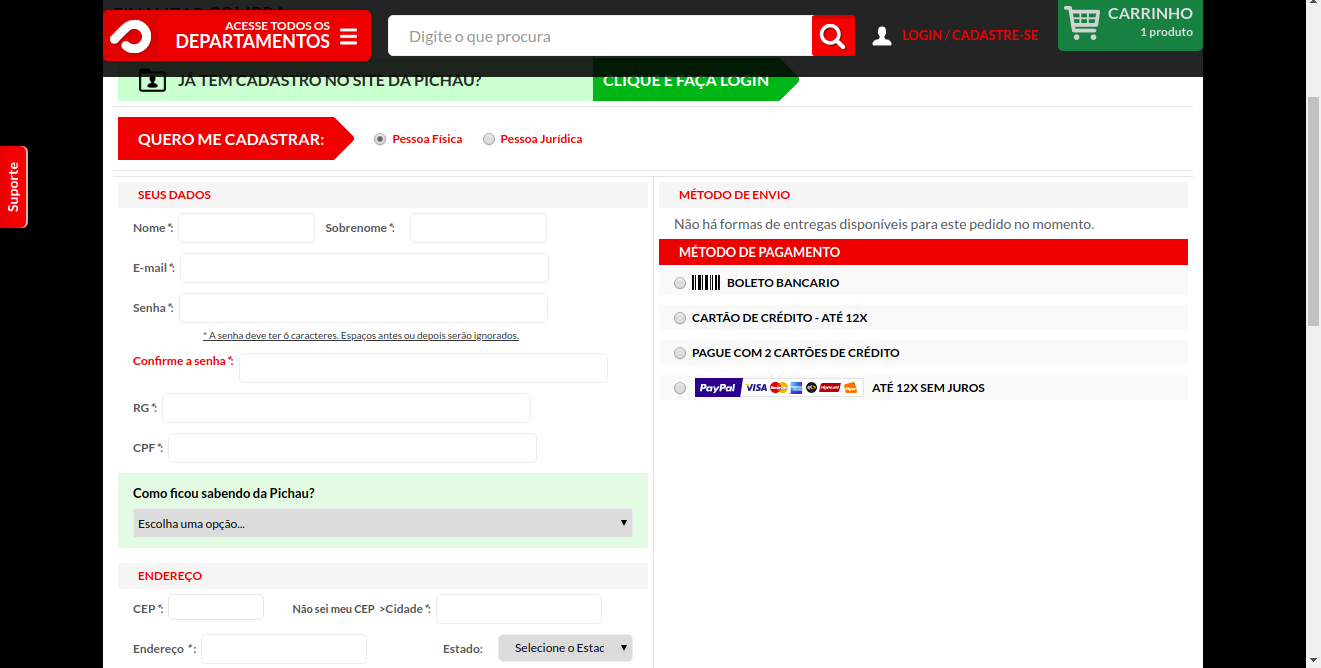This screenshot has height=668, width=1321.
Task: Click 'Endereço' section header
Action: [383, 576]
